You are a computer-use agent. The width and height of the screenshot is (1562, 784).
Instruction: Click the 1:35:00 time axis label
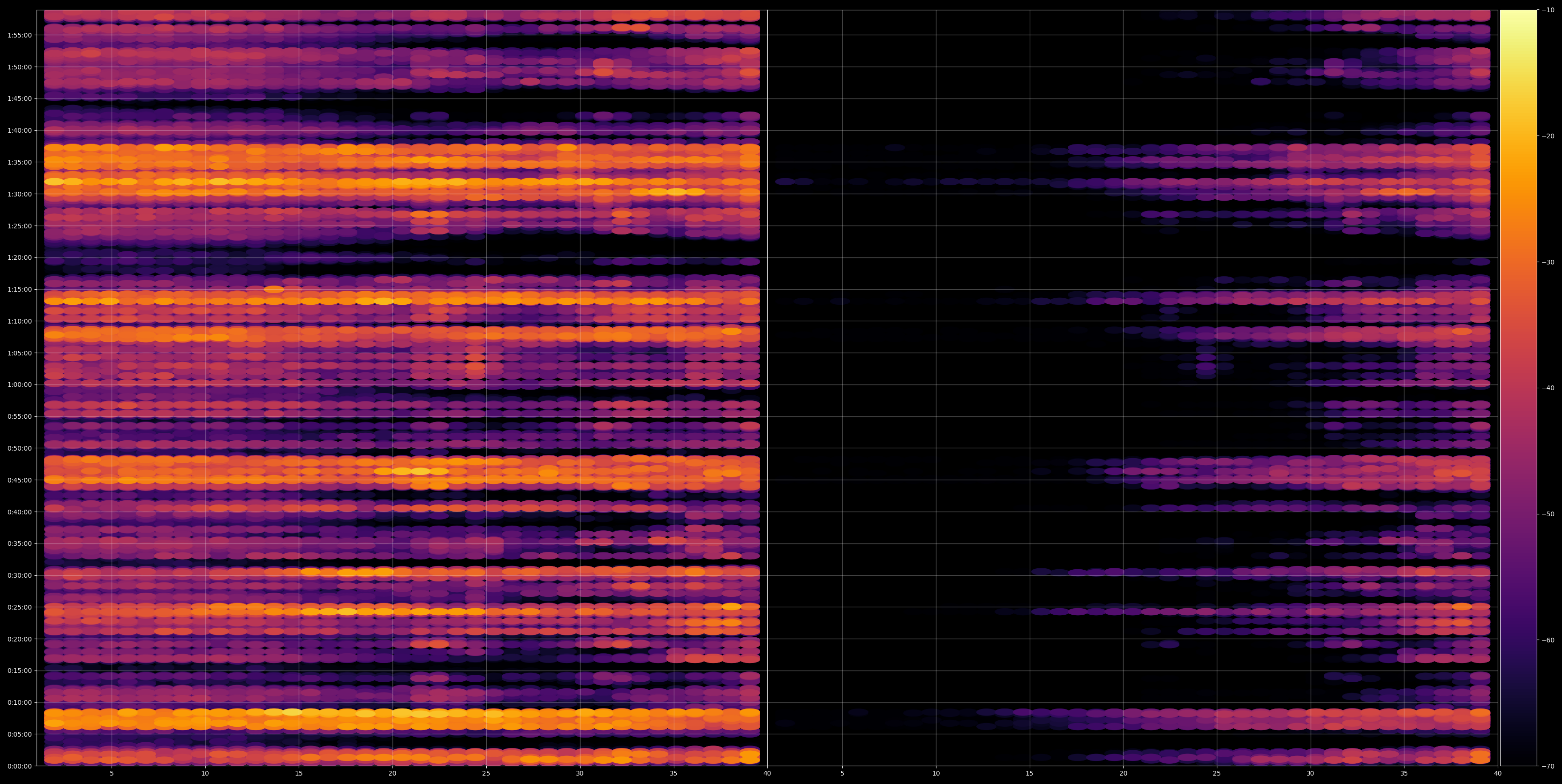[x=19, y=162]
